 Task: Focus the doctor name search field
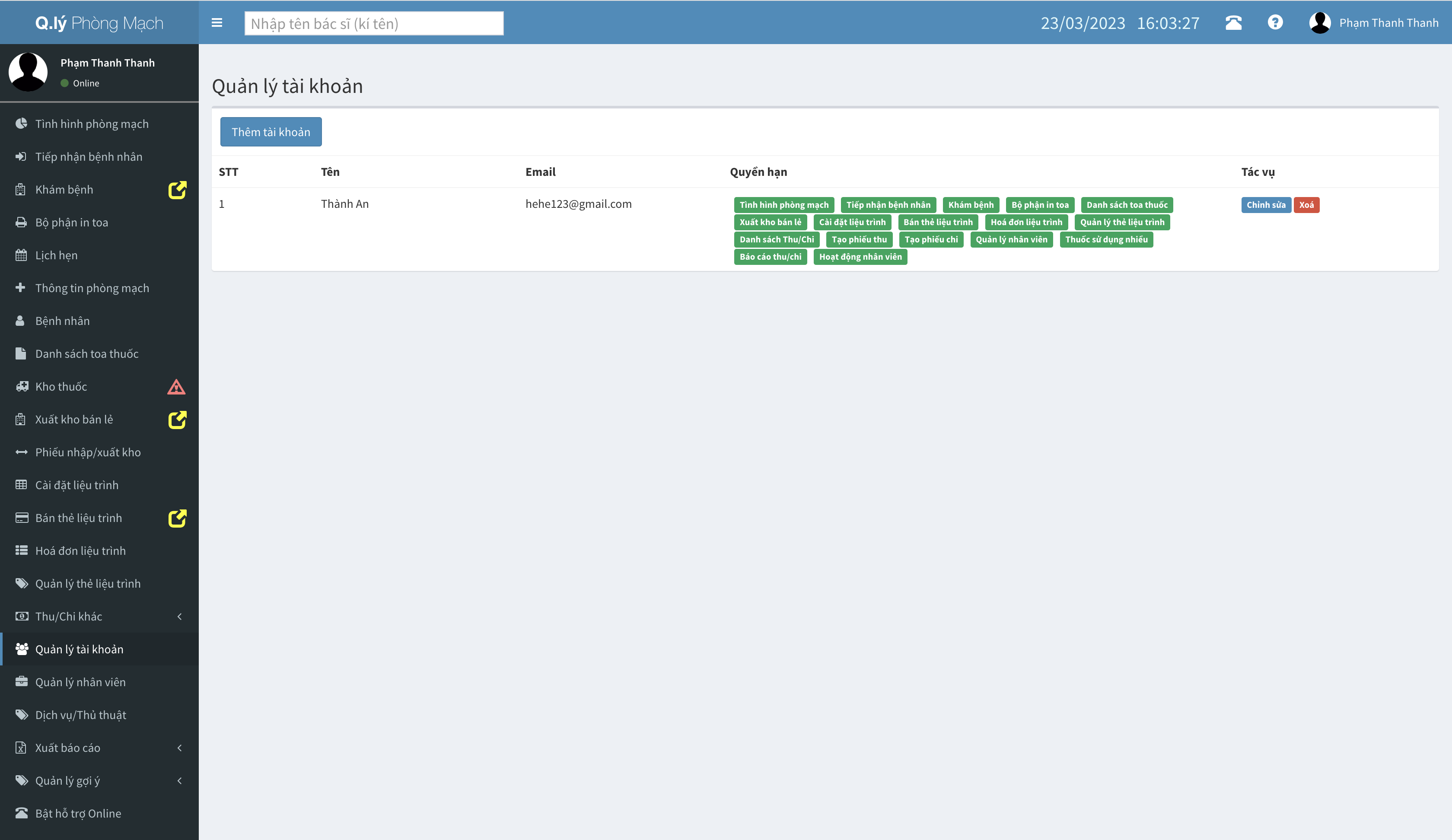click(x=374, y=23)
